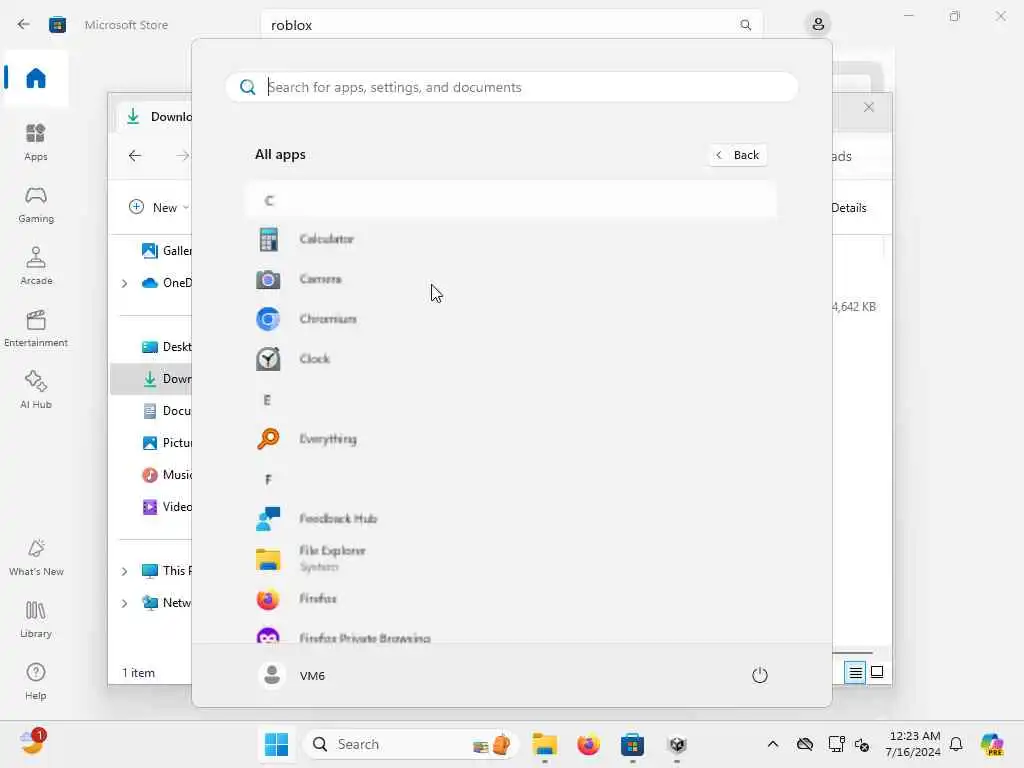1024x768 pixels.
Task: Open Feedback Hub
Action: [511, 519]
